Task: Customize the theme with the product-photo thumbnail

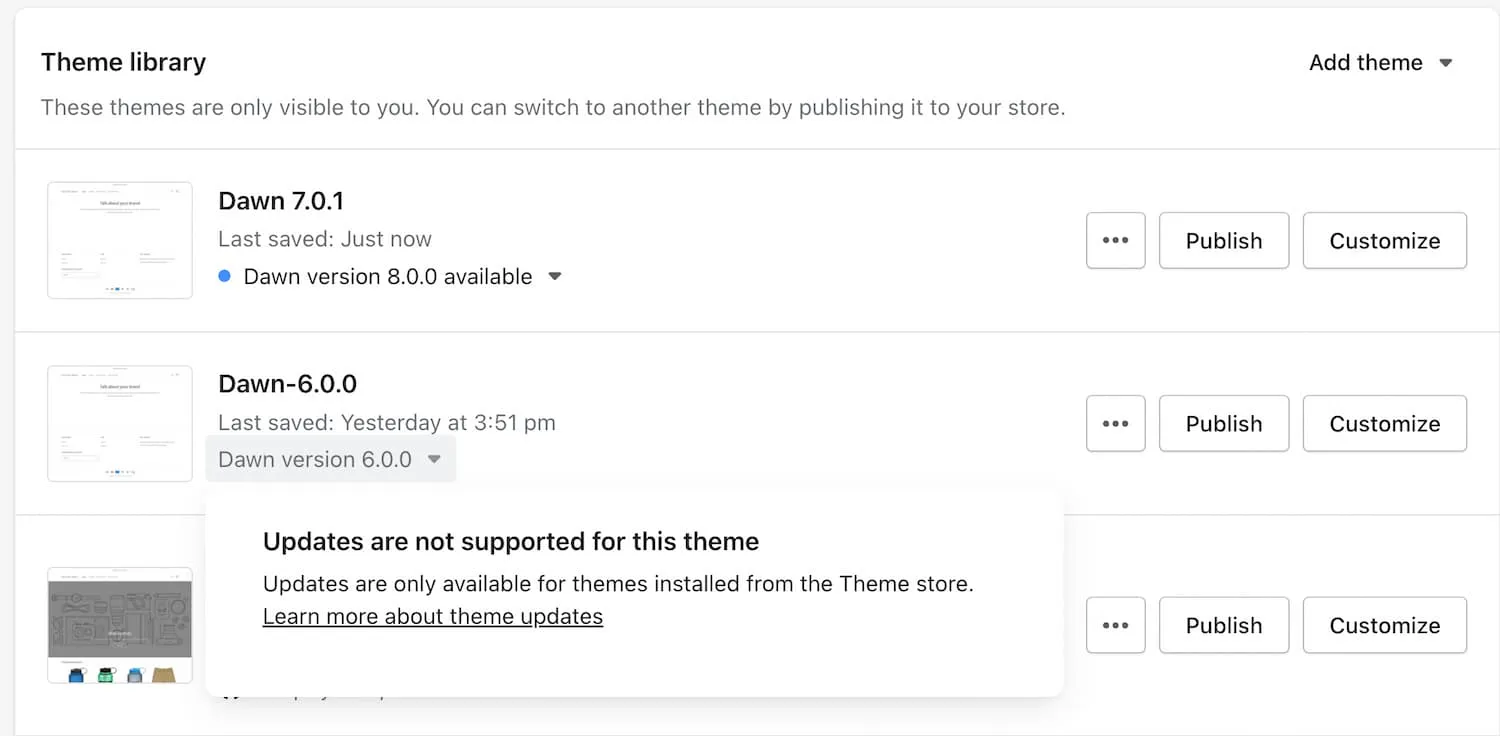Action: pyautogui.click(x=1384, y=626)
